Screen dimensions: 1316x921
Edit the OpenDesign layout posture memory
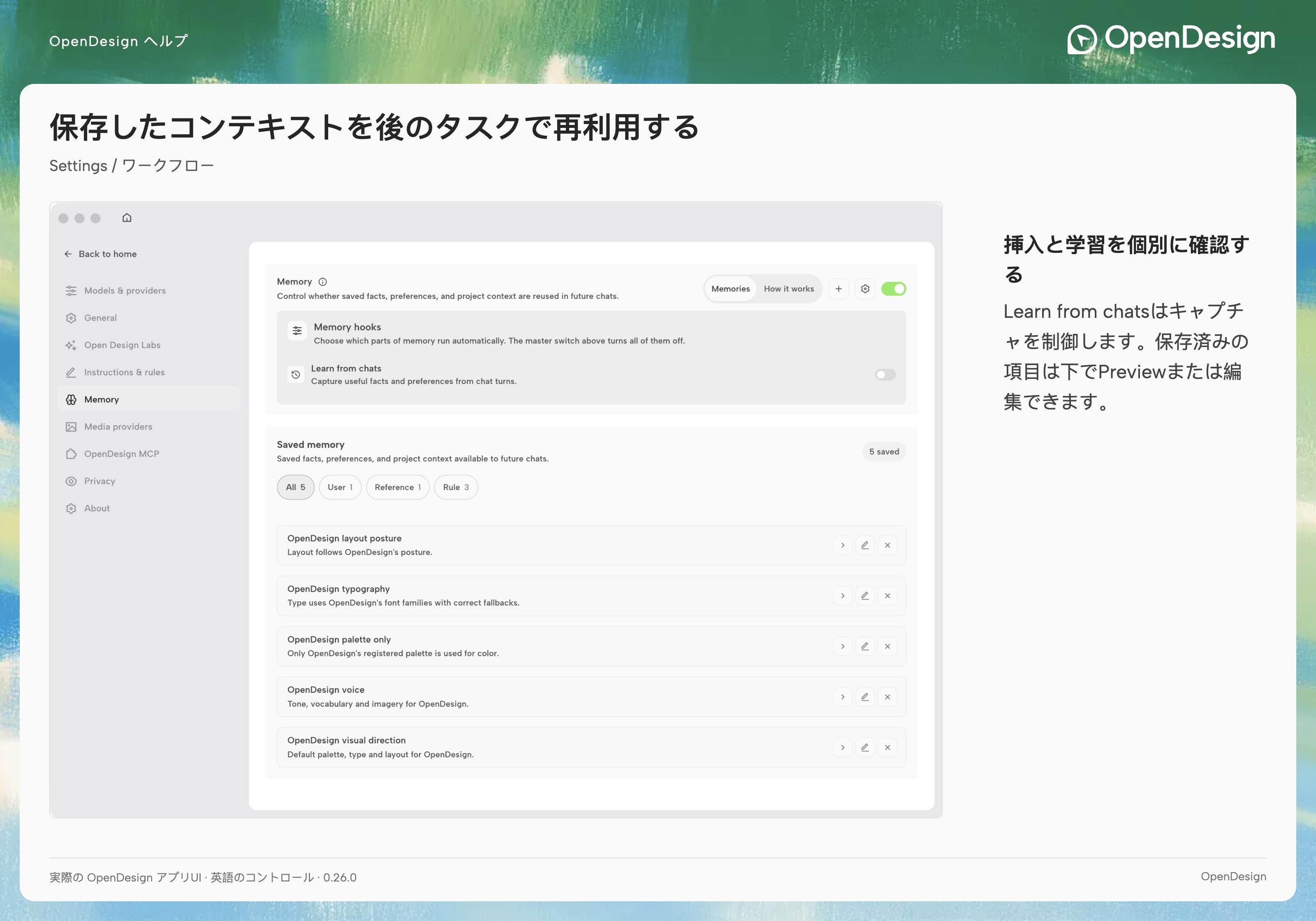coord(865,545)
